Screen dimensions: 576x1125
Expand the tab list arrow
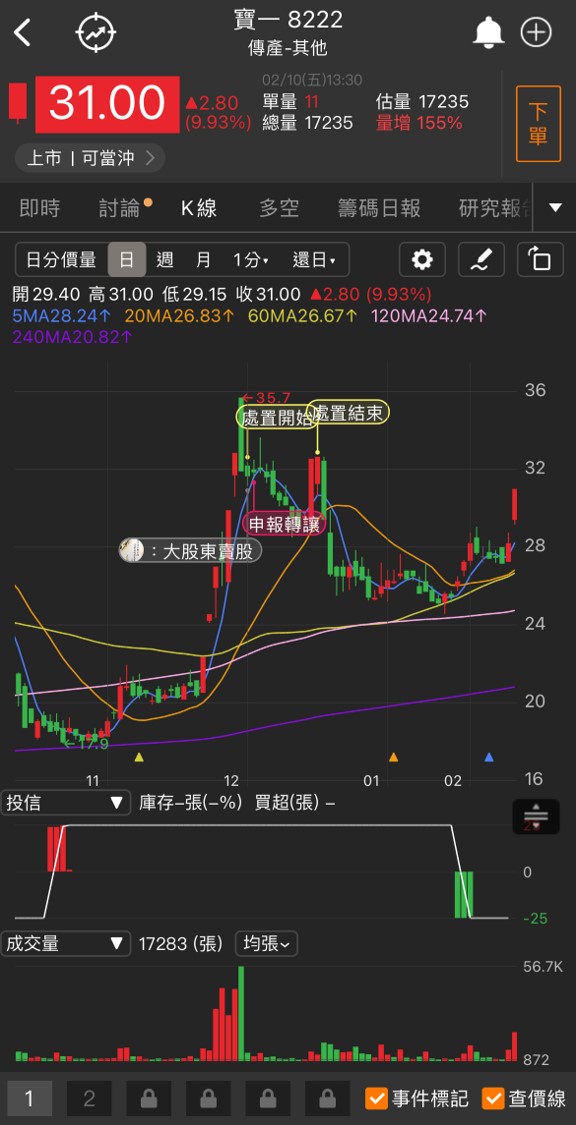(x=554, y=208)
